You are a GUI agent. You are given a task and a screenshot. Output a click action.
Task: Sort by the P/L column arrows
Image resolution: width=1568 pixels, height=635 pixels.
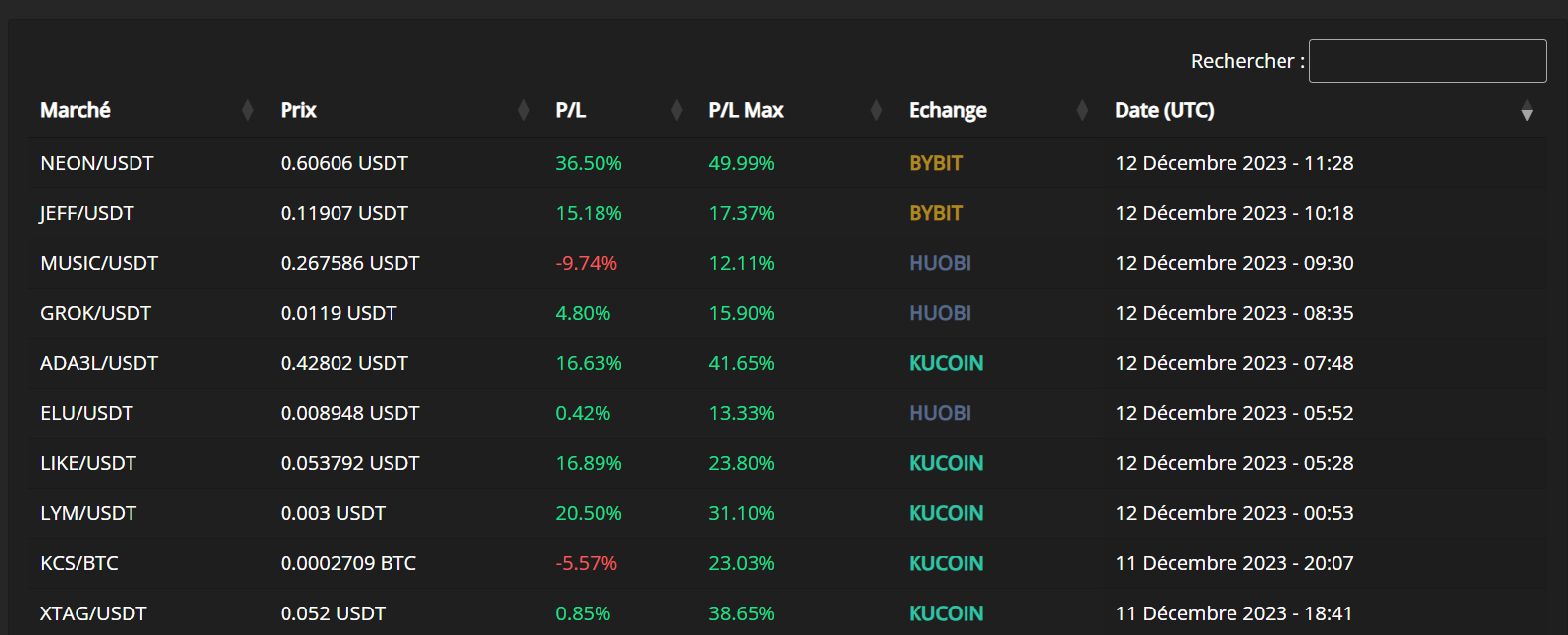tap(676, 111)
